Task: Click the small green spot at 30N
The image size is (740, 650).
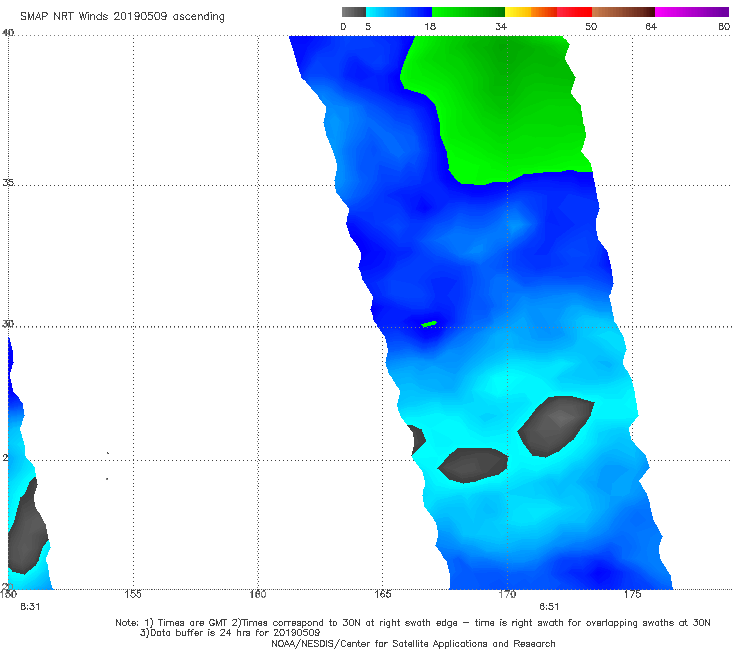Action: pyautogui.click(x=429, y=324)
